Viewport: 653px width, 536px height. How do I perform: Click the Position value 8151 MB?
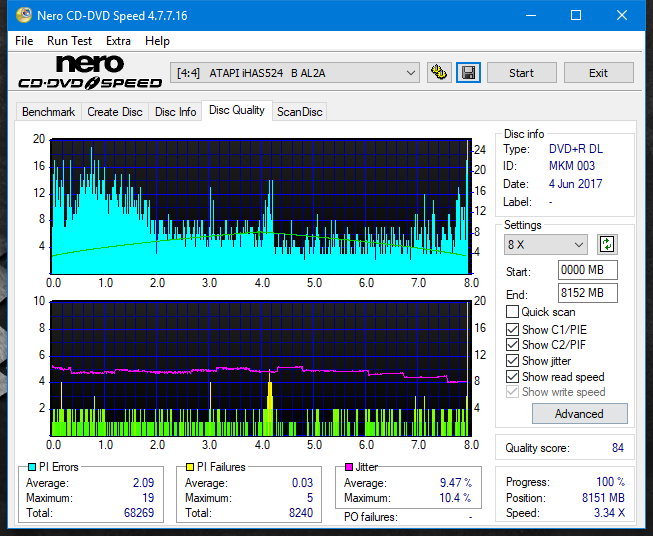pos(603,498)
